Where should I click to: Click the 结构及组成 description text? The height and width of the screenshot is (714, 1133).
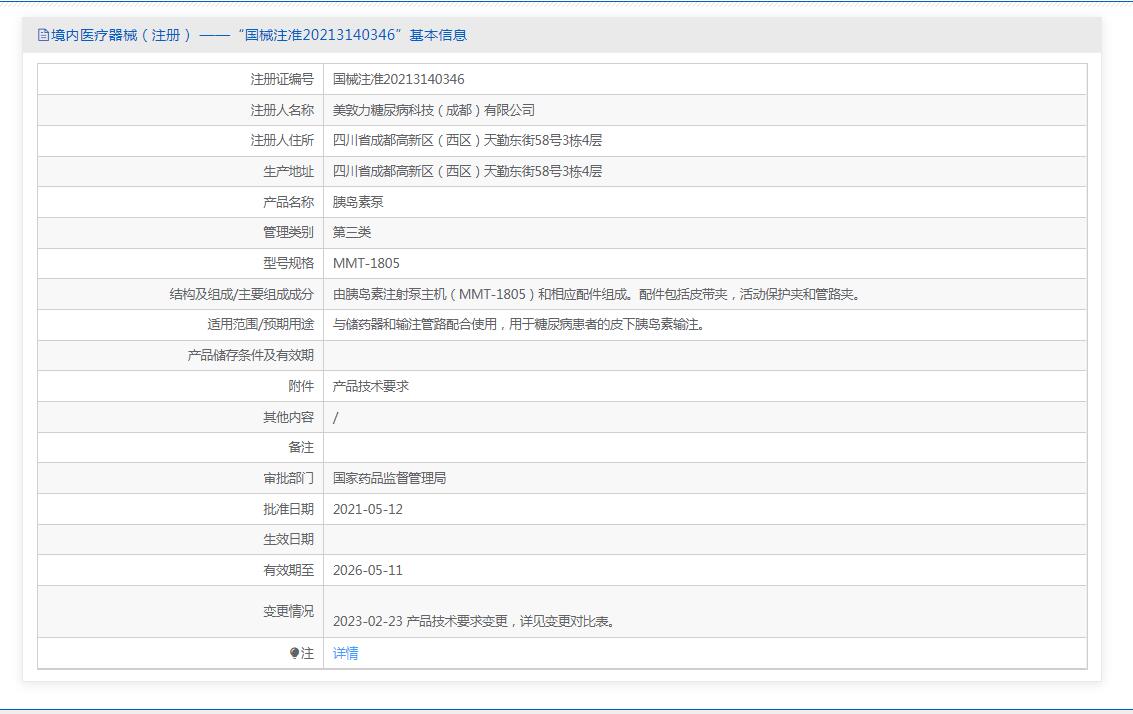[x=596, y=294]
